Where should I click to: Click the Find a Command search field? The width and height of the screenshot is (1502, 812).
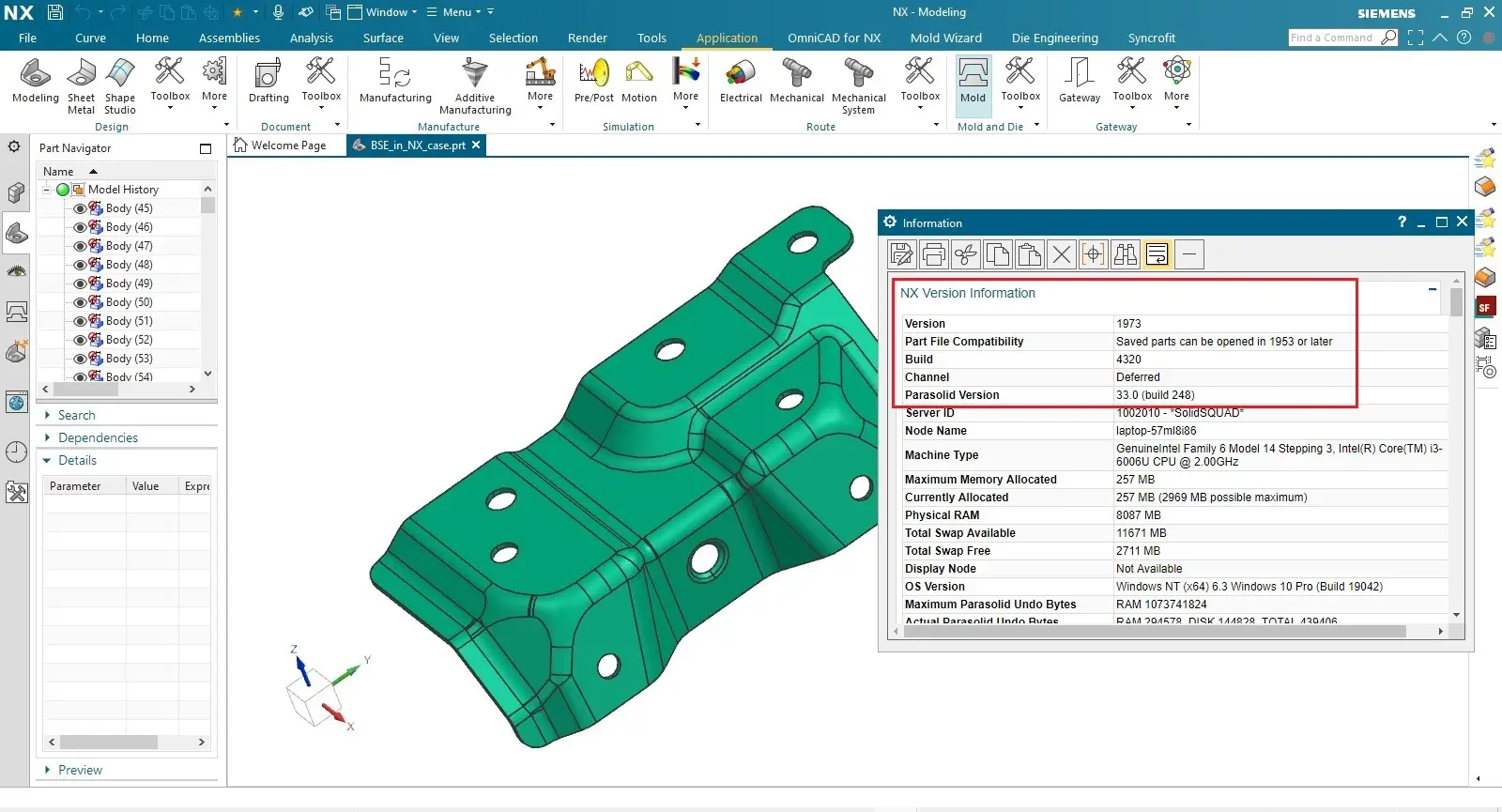click(x=1335, y=38)
